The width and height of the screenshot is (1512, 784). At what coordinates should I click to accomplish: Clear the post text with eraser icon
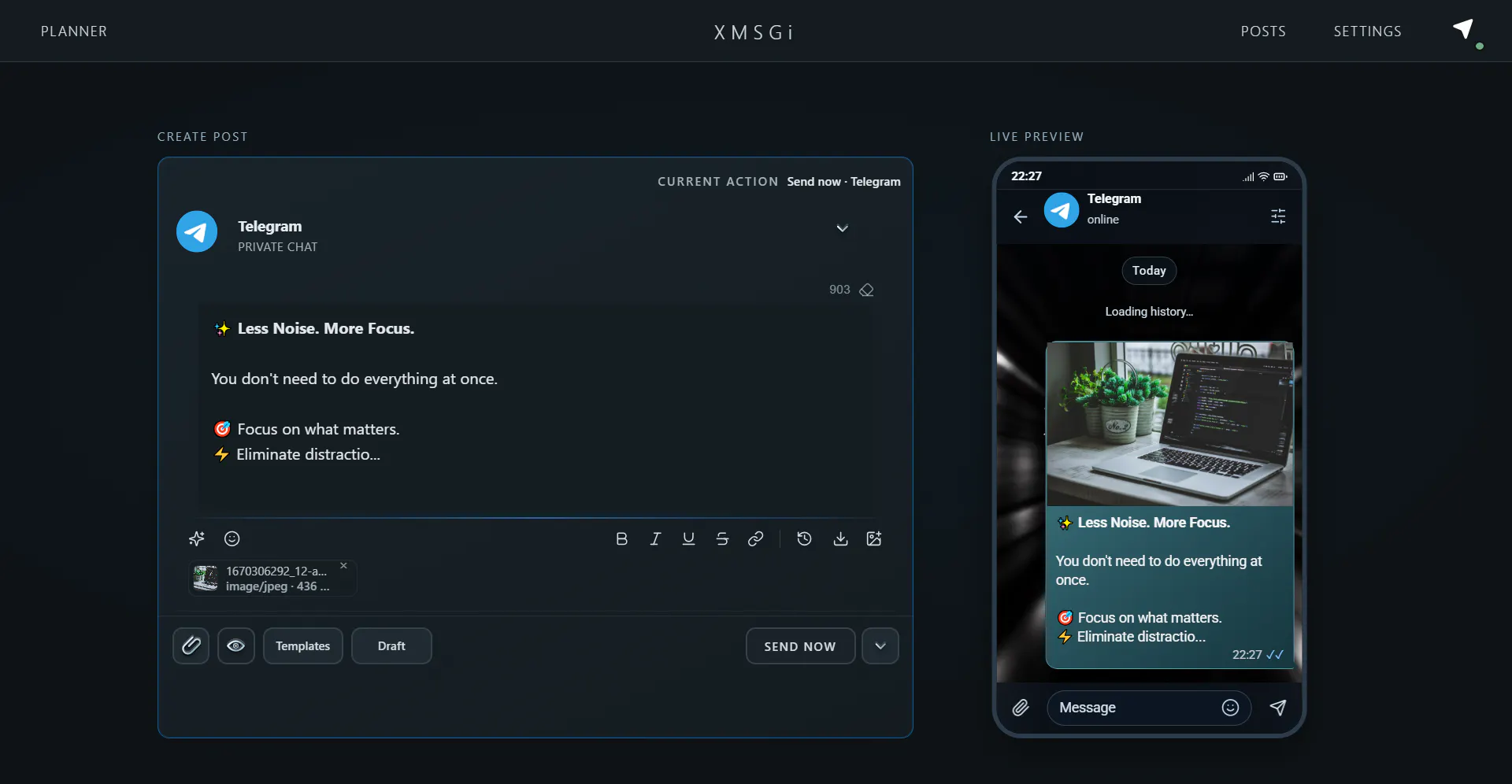click(x=866, y=290)
